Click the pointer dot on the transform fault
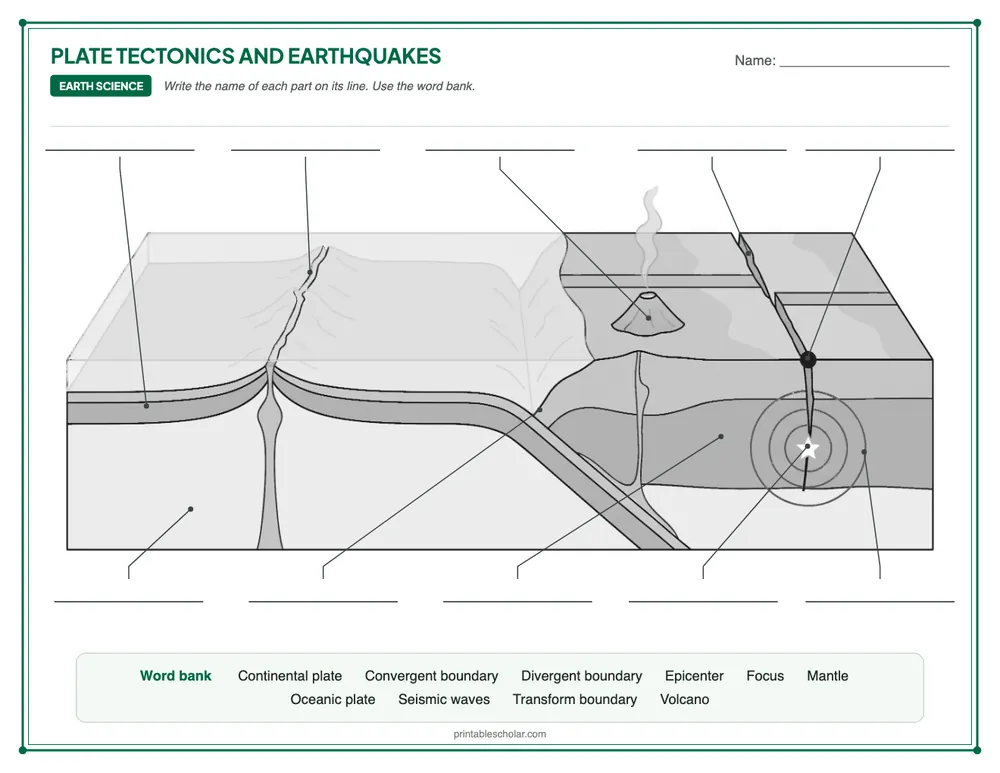 click(749, 253)
